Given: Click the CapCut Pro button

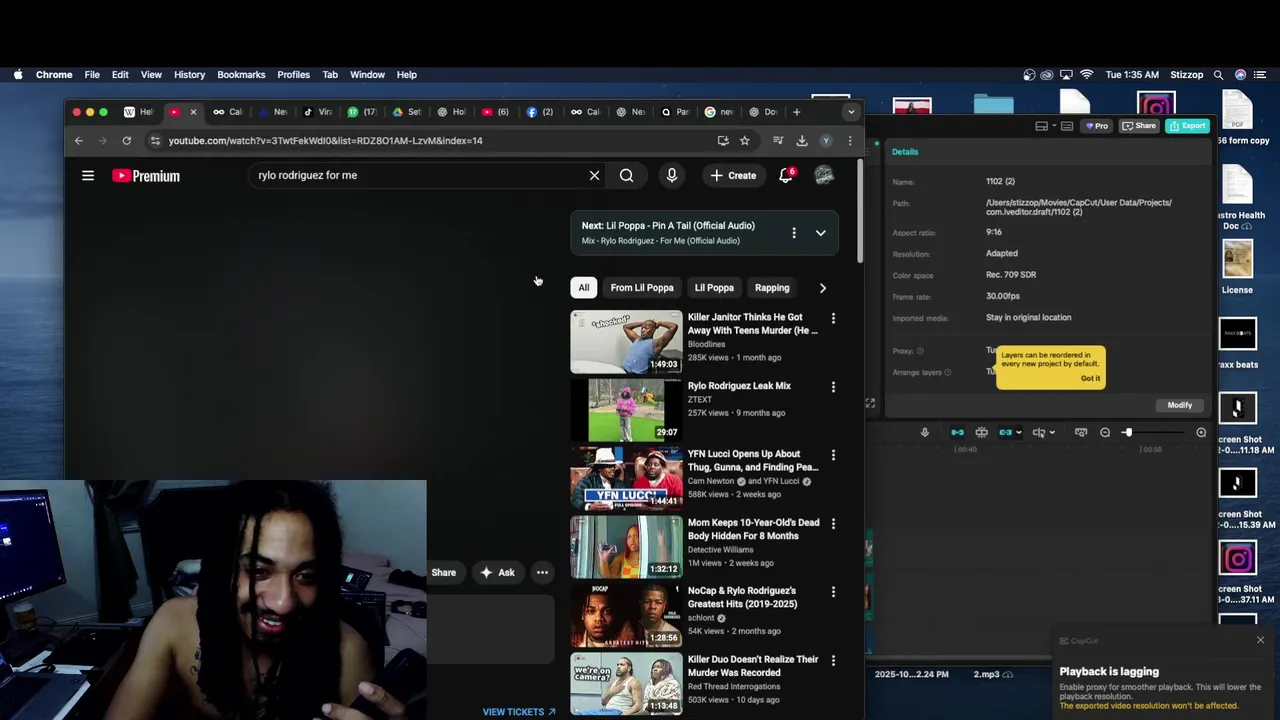Looking at the screenshot, I should (x=1098, y=126).
